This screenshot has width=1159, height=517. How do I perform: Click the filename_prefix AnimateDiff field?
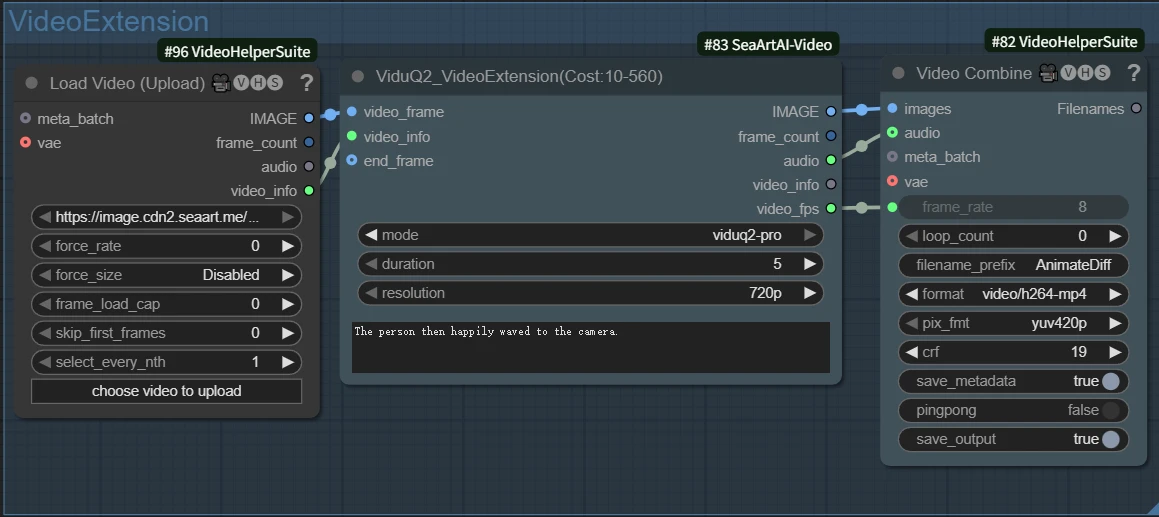[x=1013, y=265]
